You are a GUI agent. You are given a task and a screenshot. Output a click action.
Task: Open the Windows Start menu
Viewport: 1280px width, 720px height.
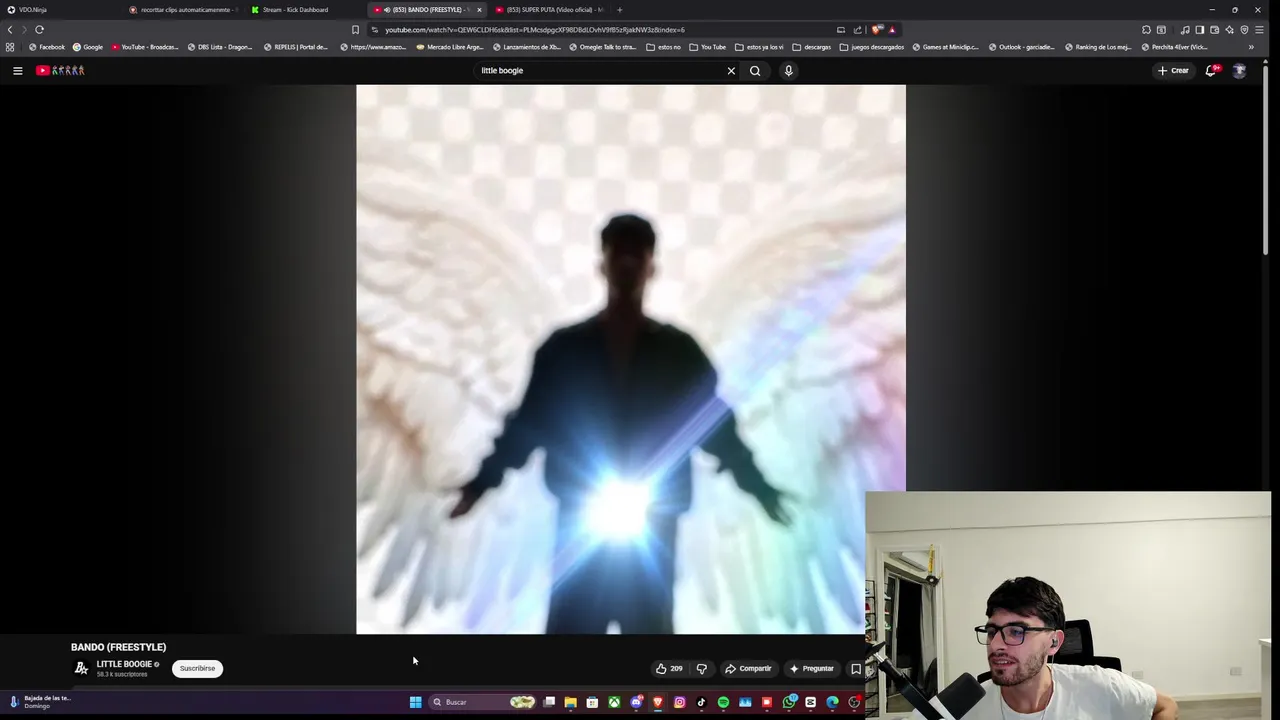(415, 702)
